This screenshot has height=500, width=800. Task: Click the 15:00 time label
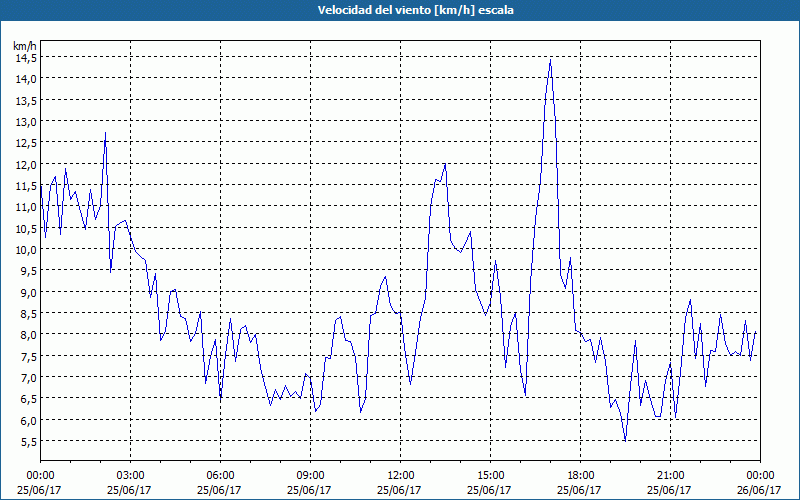[490, 476]
